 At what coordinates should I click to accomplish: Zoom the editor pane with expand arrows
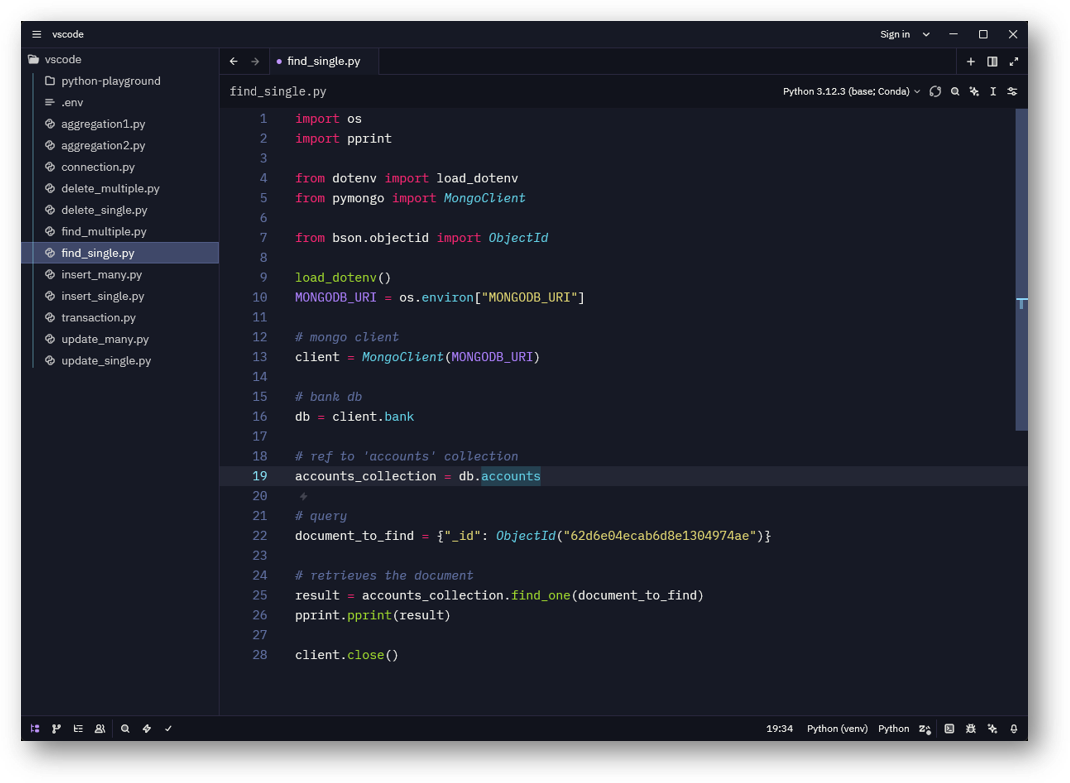pos(1014,61)
